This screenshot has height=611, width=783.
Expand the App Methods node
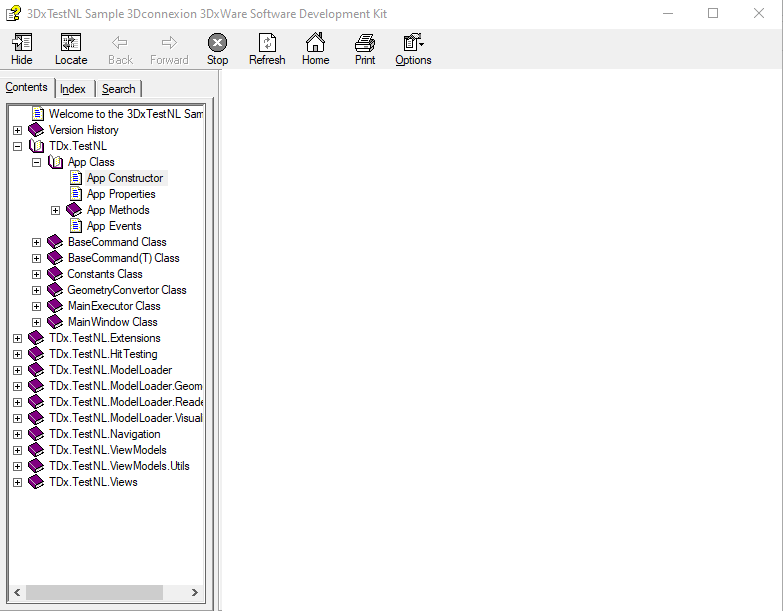click(55, 210)
